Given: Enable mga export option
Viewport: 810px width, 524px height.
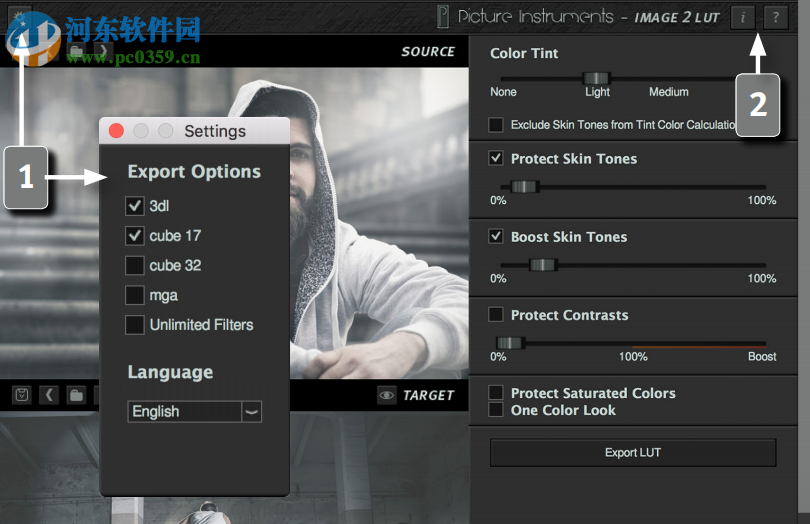Looking at the screenshot, I should 135,295.
